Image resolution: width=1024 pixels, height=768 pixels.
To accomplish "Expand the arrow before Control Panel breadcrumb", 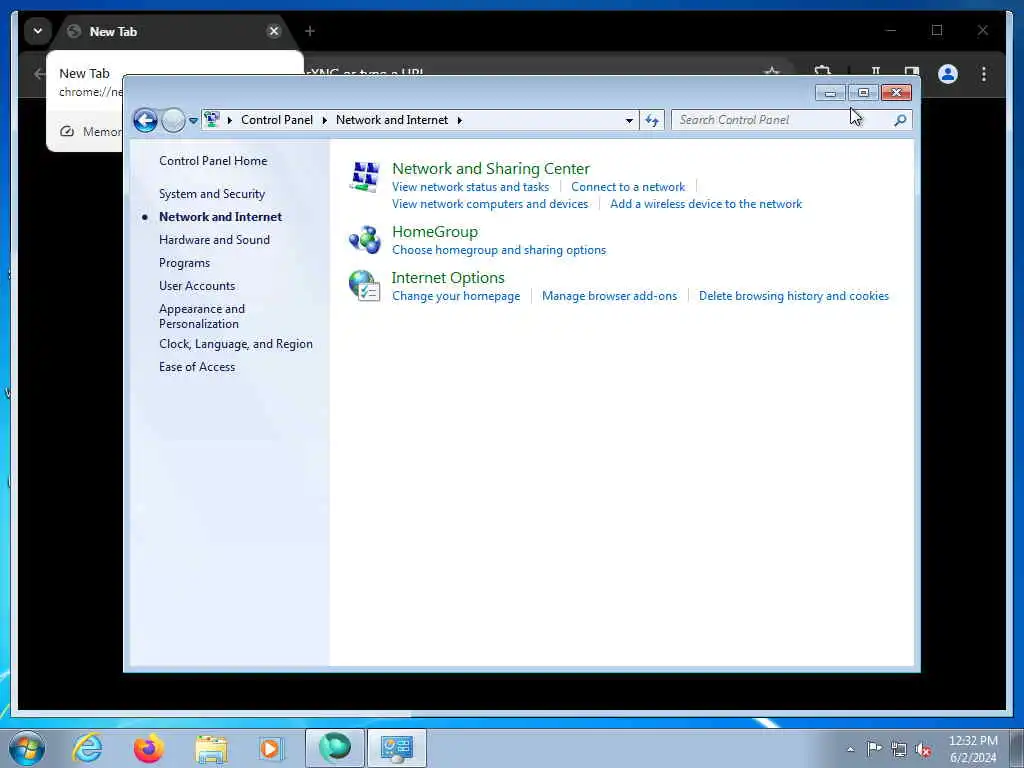I will (230, 120).
